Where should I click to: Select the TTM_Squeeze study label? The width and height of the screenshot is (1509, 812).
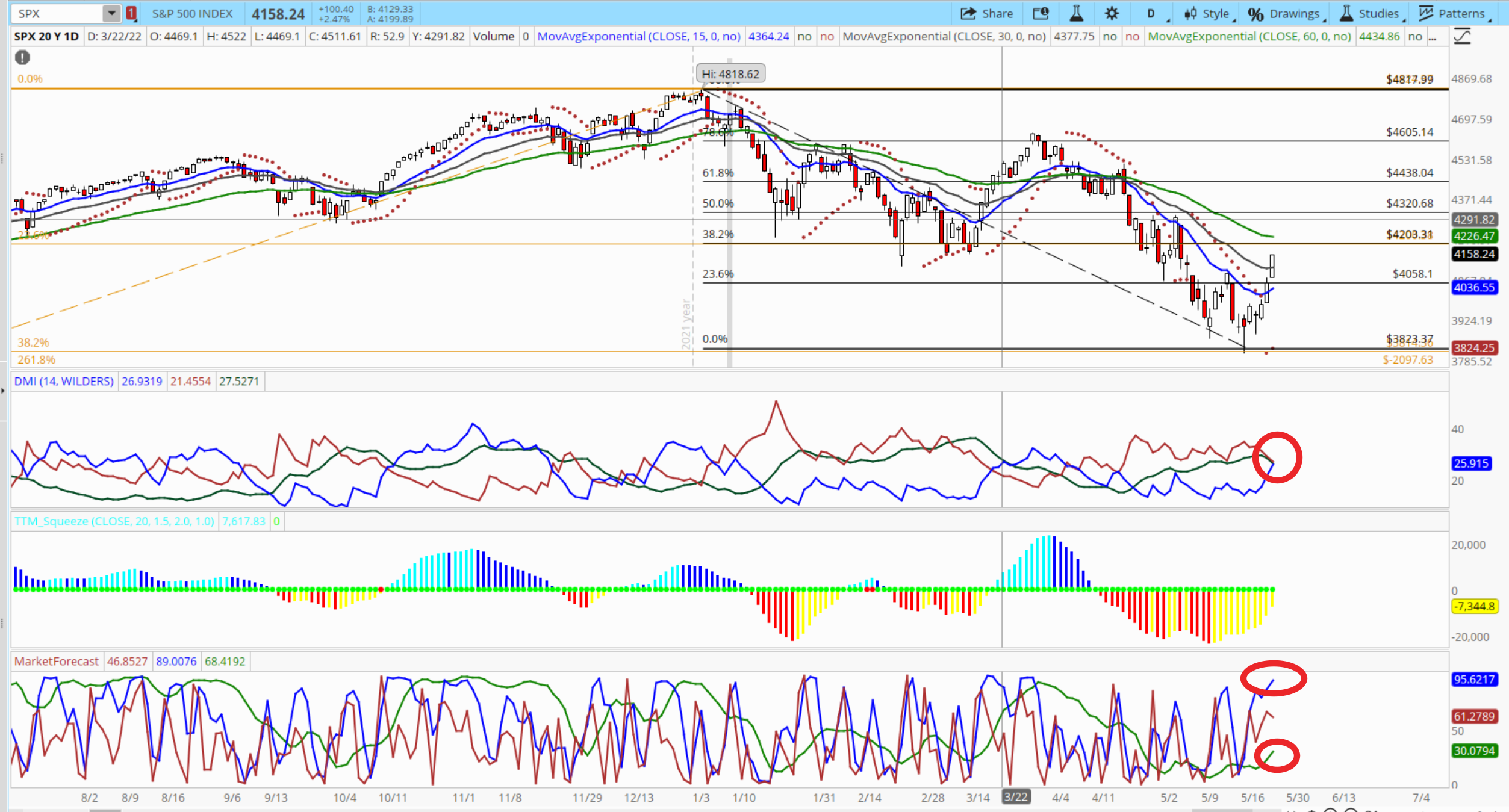coord(114,521)
